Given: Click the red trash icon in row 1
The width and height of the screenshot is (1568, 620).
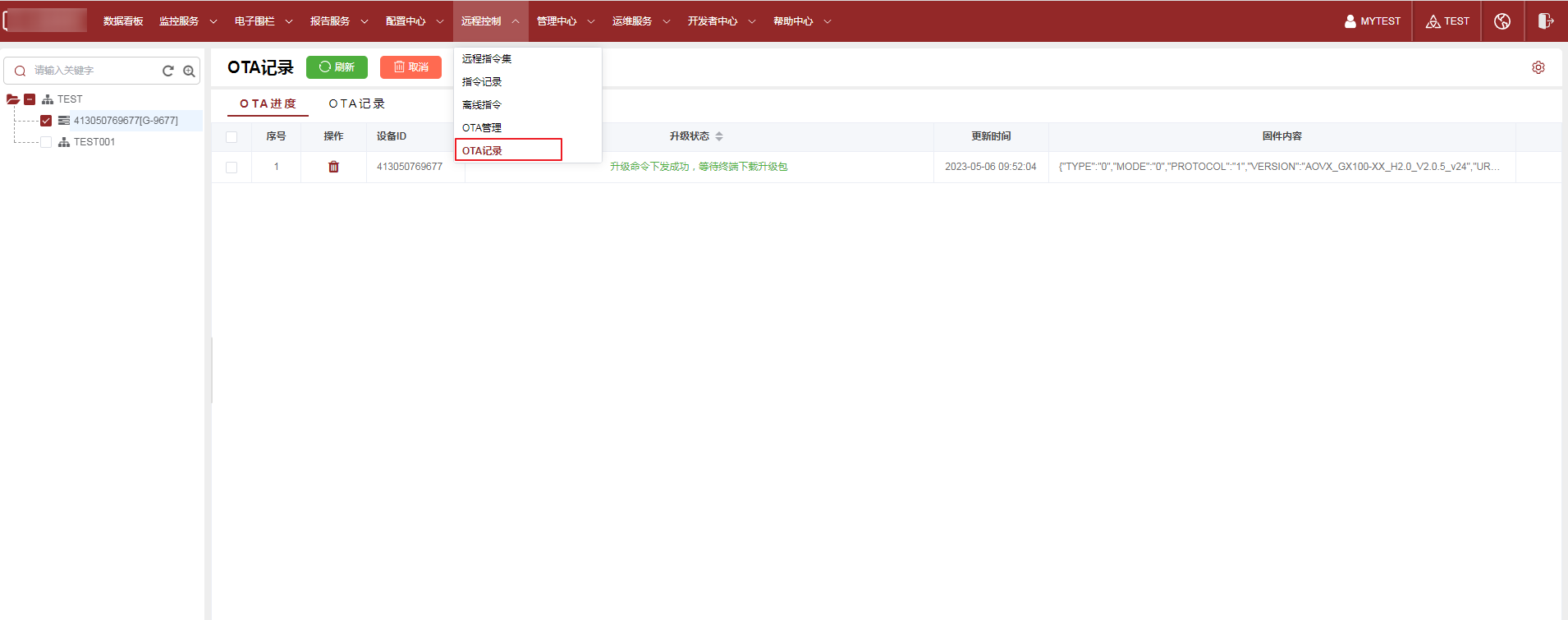Looking at the screenshot, I should (x=333, y=167).
